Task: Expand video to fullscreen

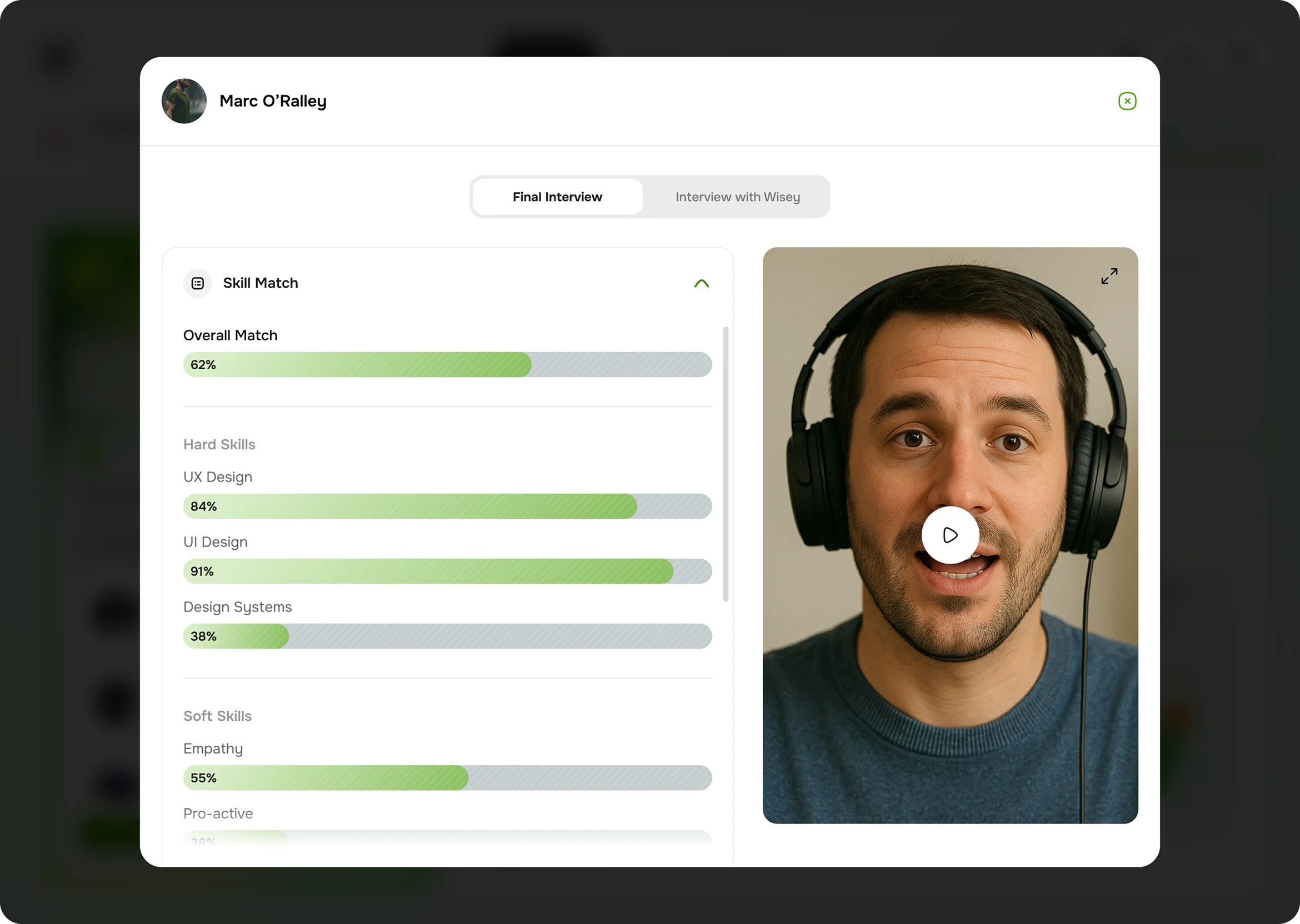Action: coord(1109,276)
